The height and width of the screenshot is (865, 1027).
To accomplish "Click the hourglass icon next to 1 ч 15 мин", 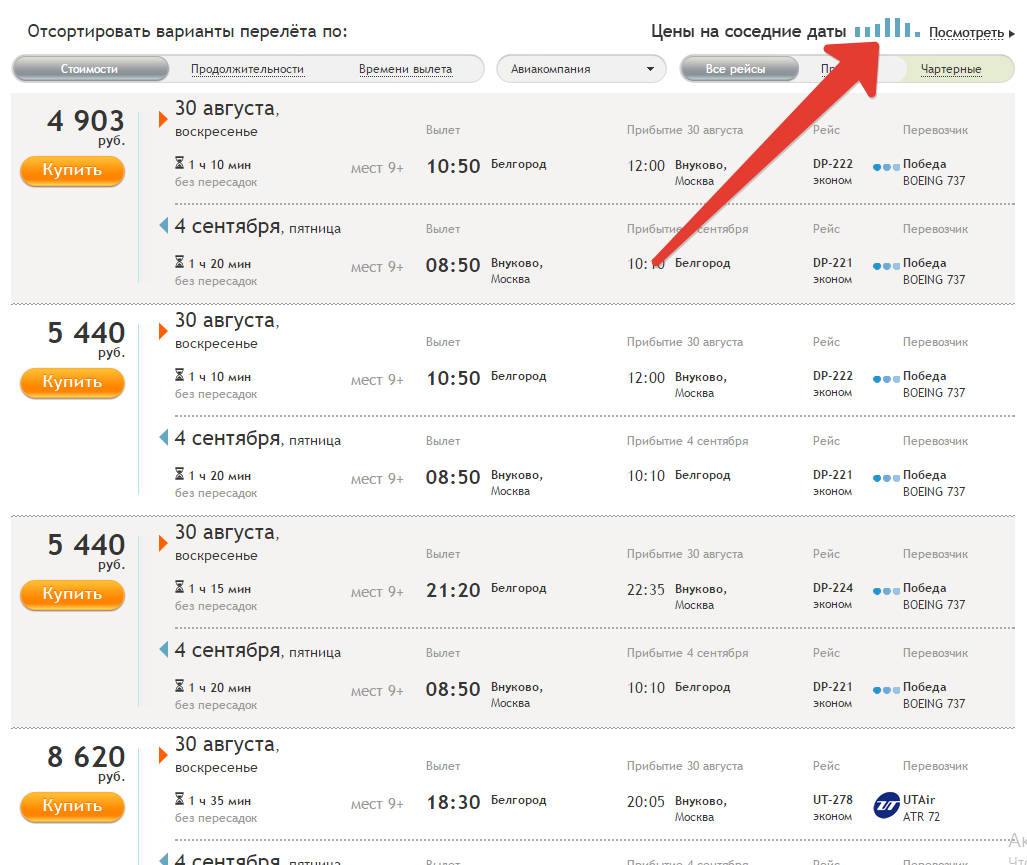I will [x=180, y=589].
